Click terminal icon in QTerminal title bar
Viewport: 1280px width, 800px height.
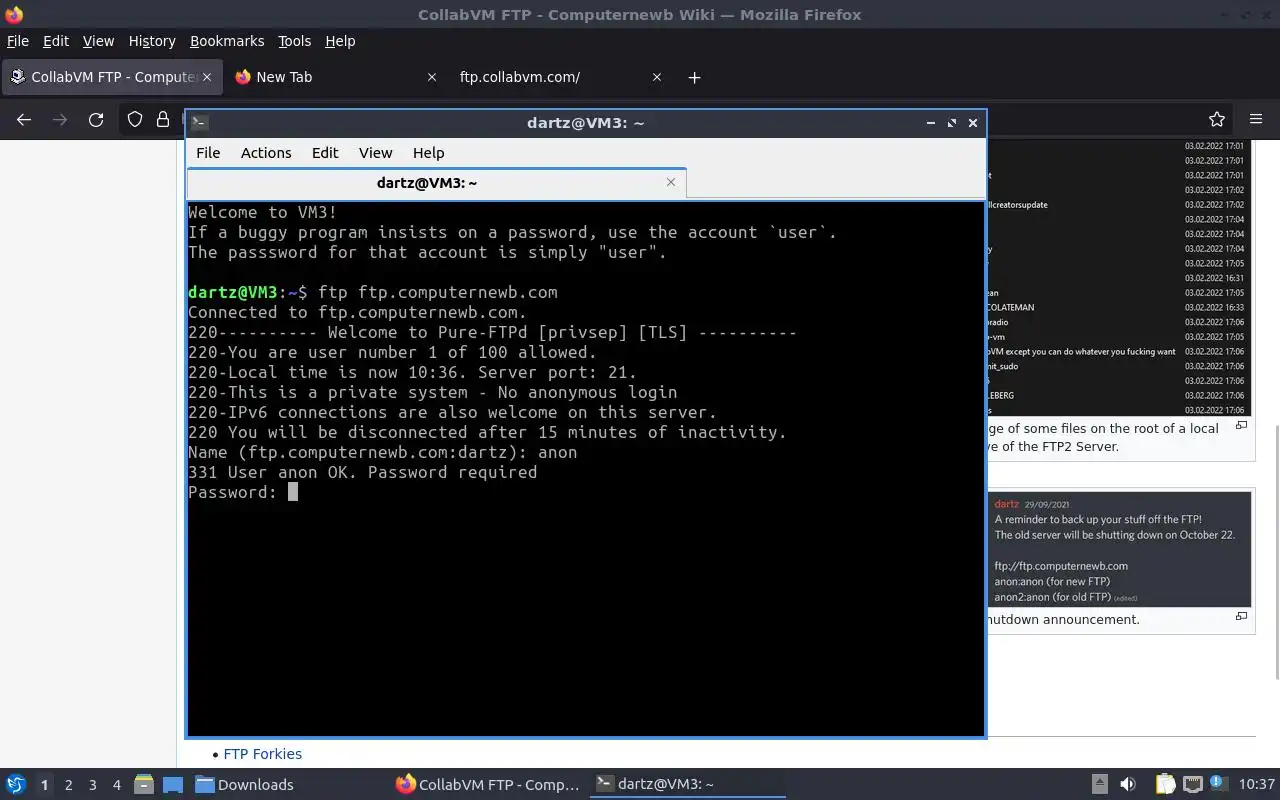click(x=200, y=123)
